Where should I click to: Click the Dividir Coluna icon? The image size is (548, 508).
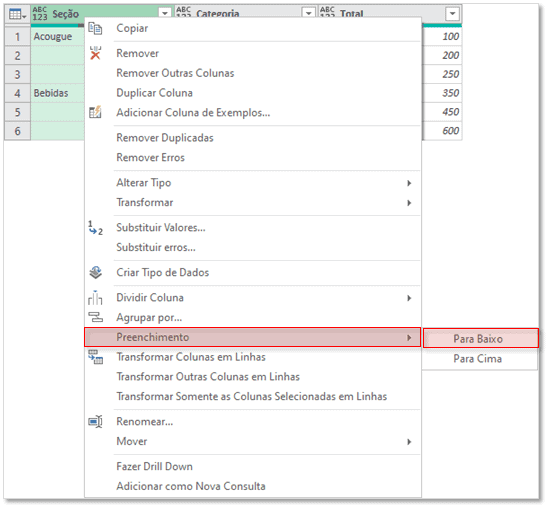pyautogui.click(x=95, y=298)
